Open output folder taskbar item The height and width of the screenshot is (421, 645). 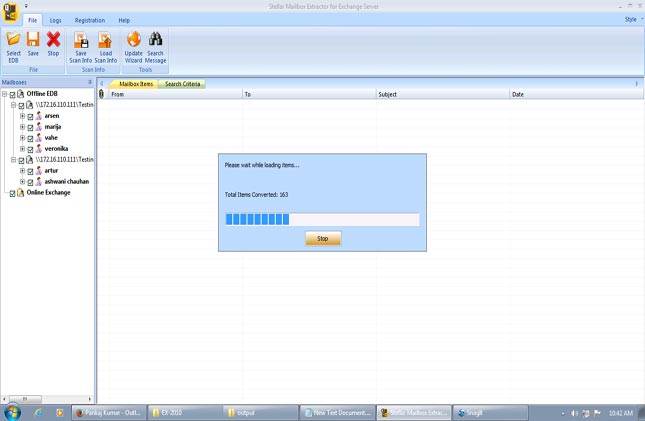261,412
